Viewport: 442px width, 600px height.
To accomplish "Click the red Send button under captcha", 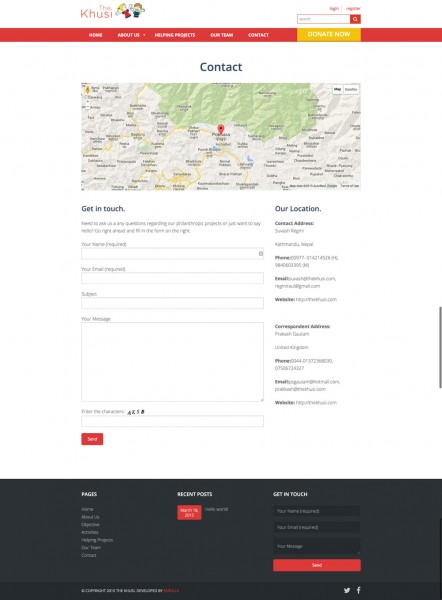I will click(92, 439).
